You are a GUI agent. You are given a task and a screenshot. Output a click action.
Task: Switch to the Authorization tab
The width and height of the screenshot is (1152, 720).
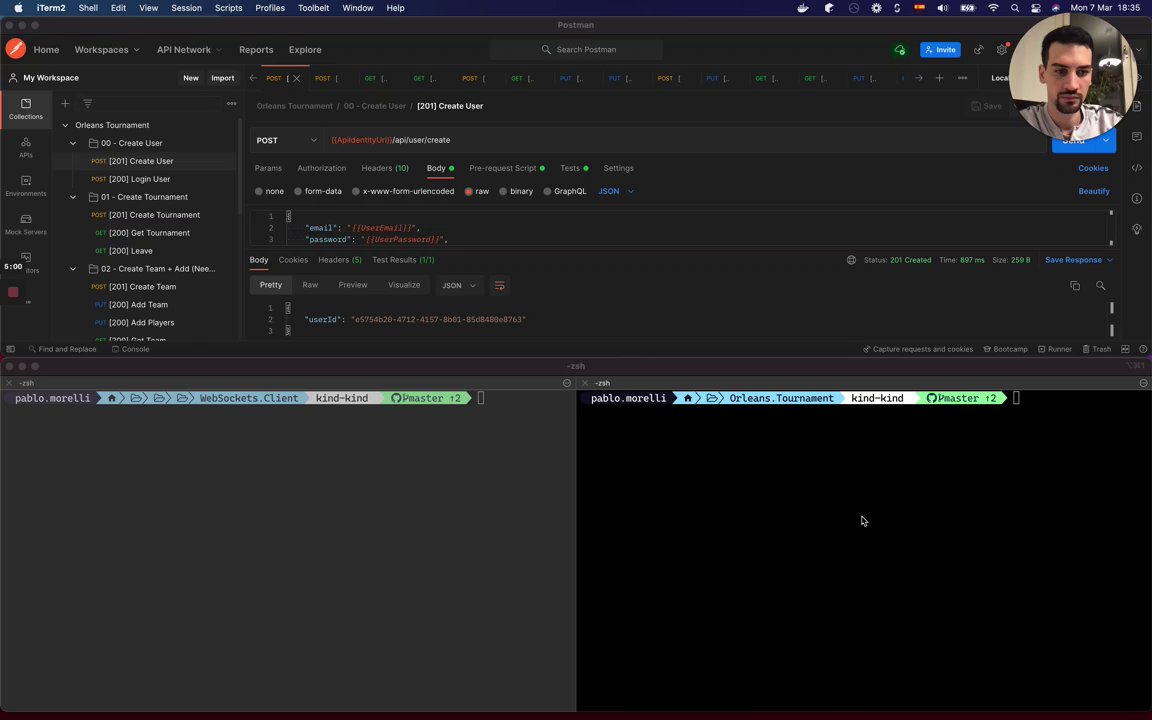(322, 168)
